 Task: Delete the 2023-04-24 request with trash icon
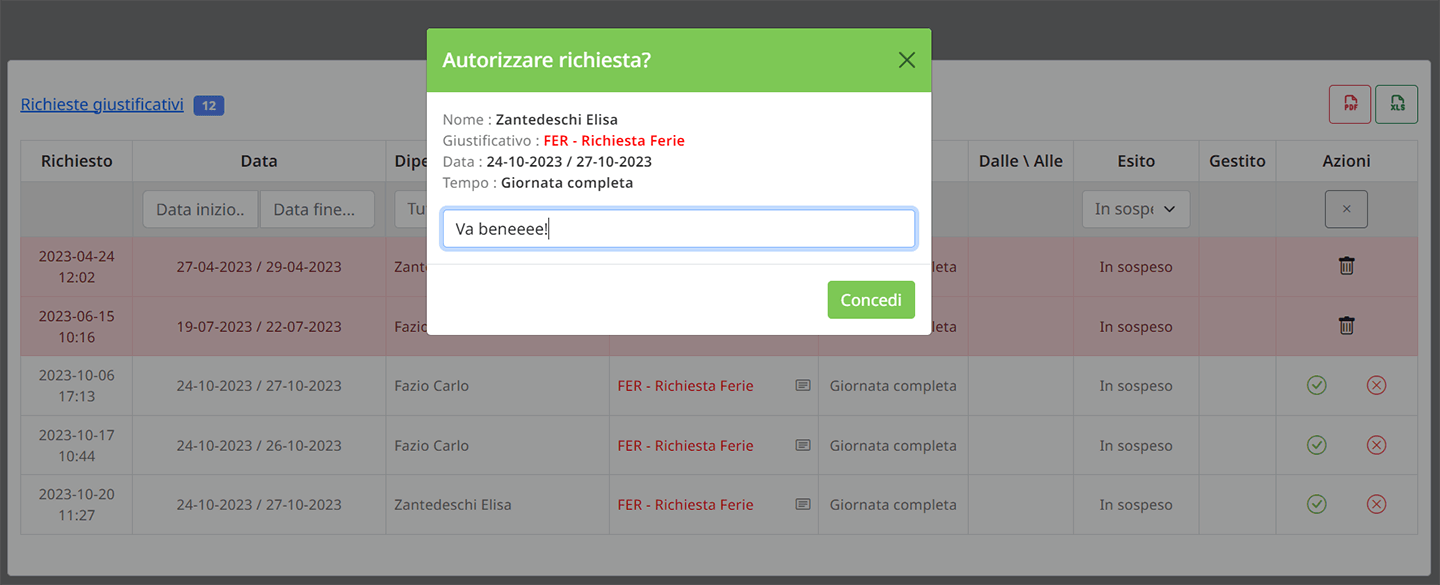[x=1346, y=266]
